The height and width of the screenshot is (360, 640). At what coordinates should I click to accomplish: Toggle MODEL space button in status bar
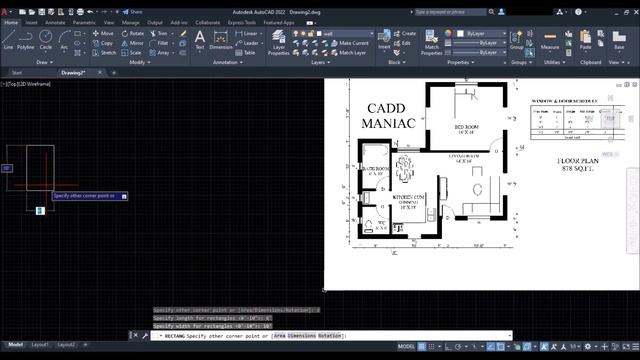[406, 347]
